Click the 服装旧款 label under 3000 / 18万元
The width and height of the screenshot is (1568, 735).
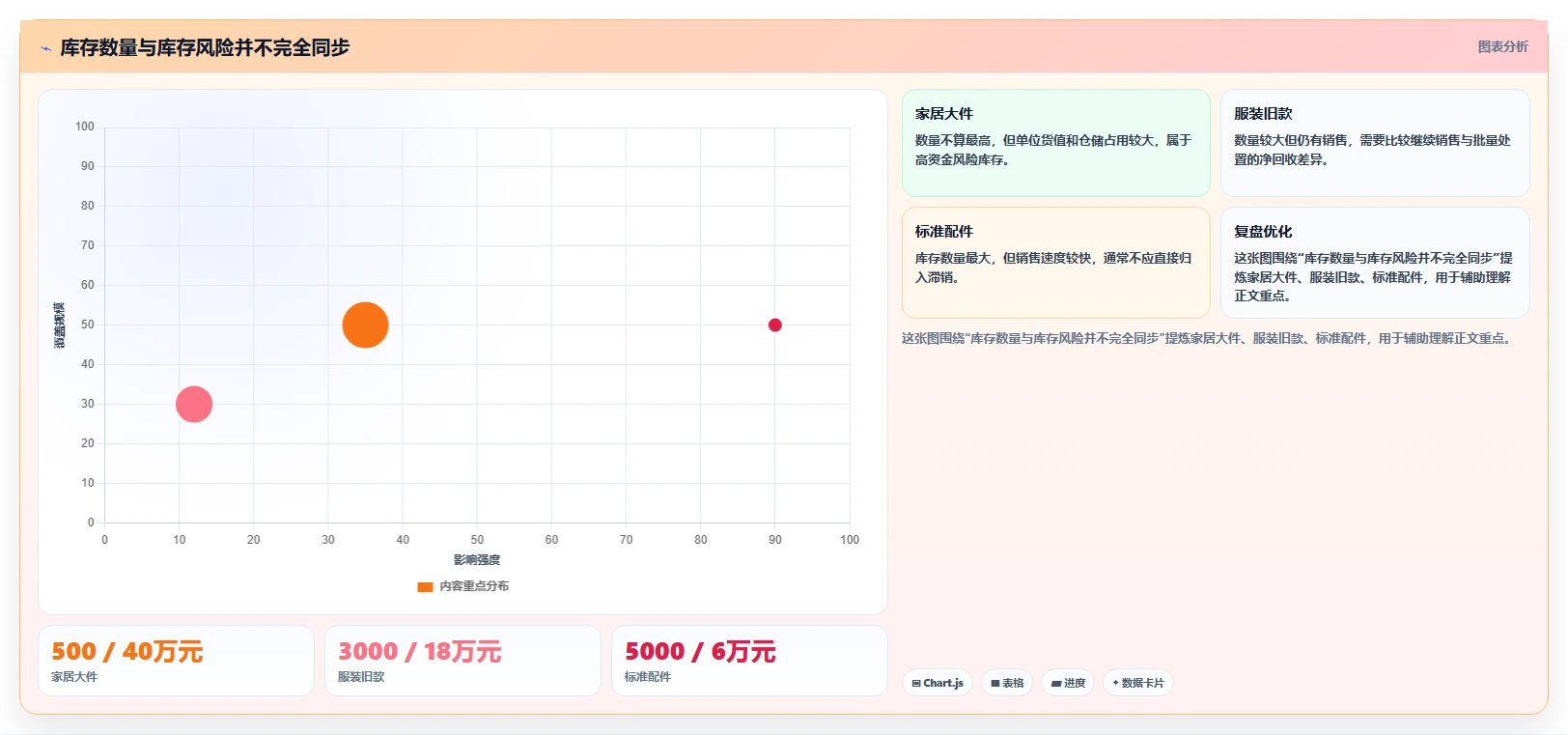[361, 677]
